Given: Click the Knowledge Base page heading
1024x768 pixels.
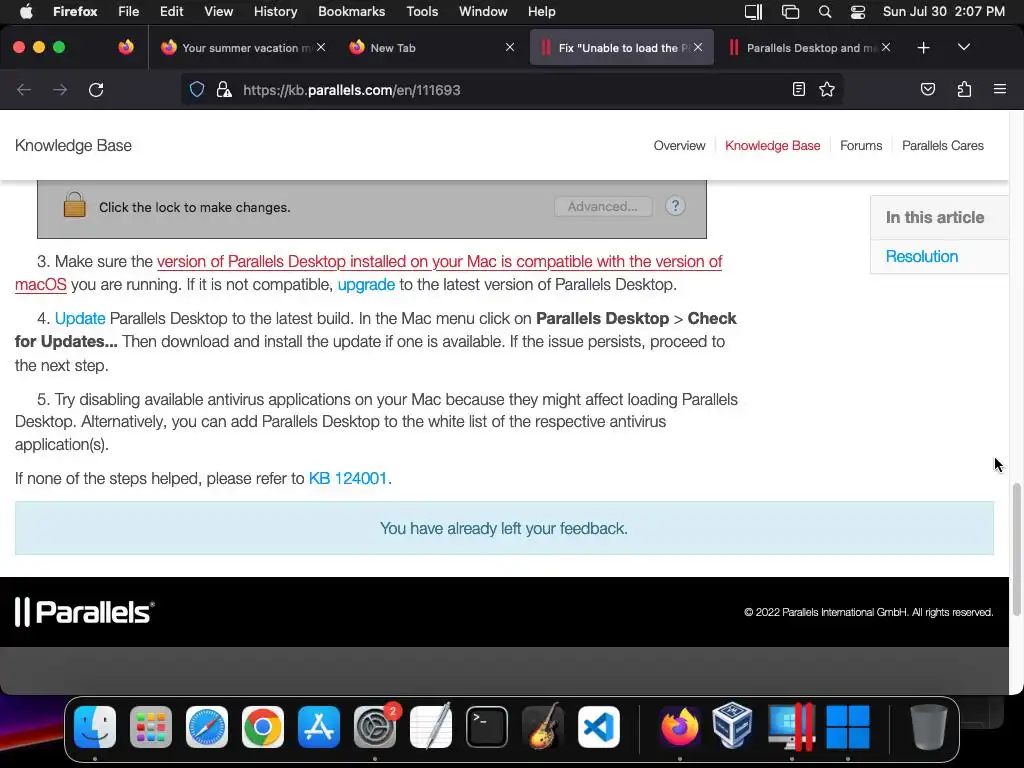Looking at the screenshot, I should coord(73,146).
